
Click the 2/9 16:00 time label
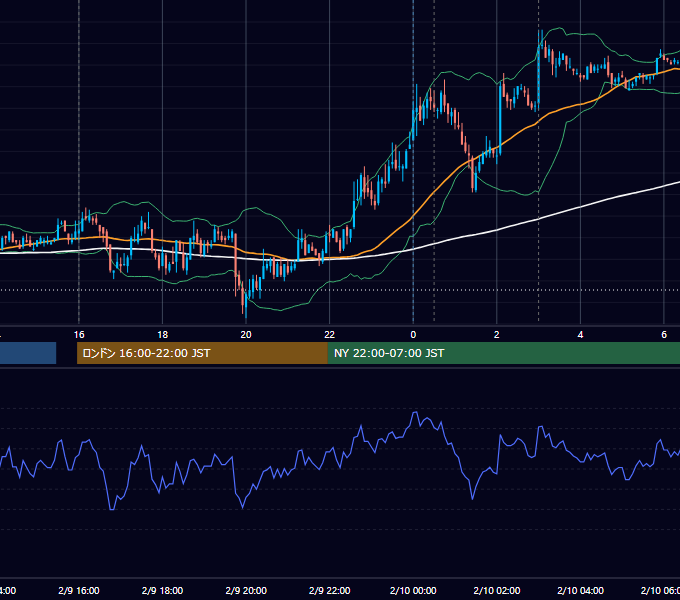tap(79, 590)
